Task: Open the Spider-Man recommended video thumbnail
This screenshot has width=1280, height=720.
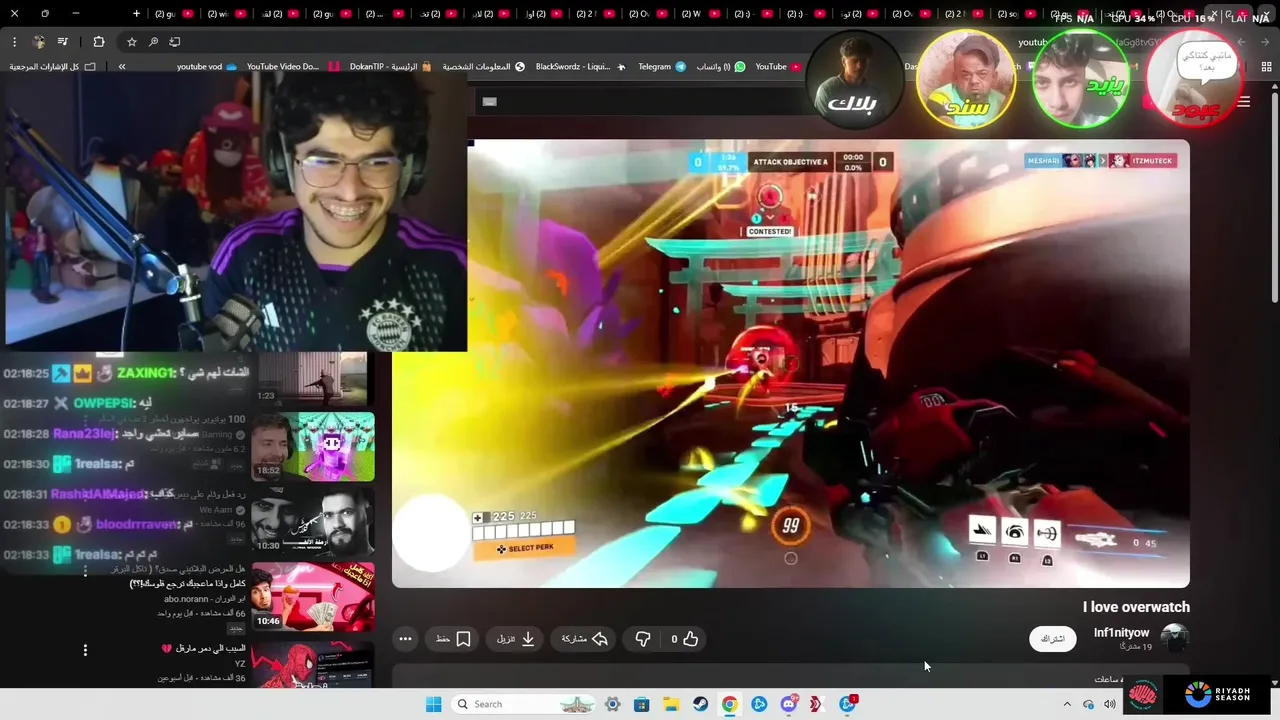Action: [x=313, y=663]
